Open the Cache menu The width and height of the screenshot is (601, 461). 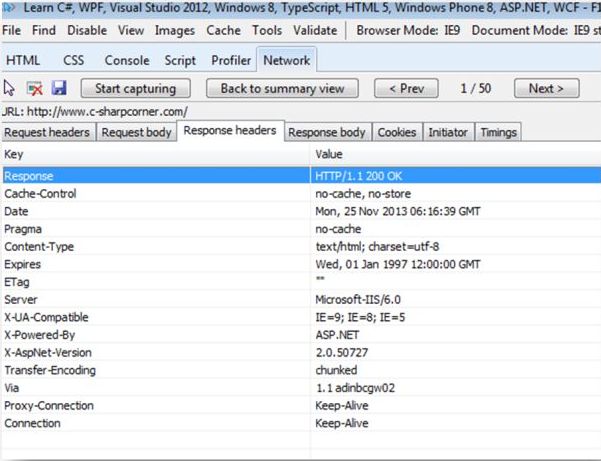(223, 30)
